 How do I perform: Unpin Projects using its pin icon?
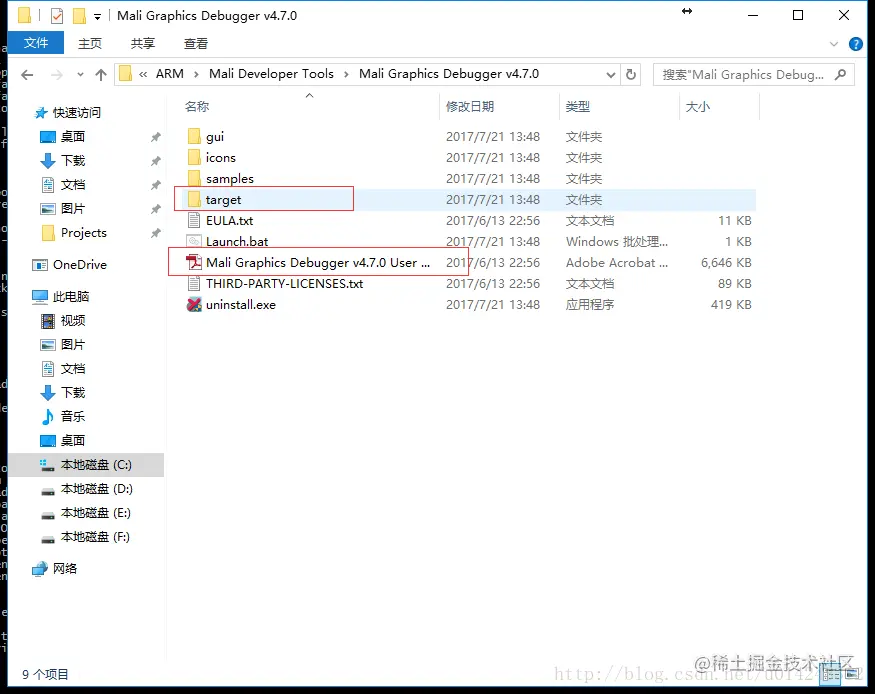[156, 233]
